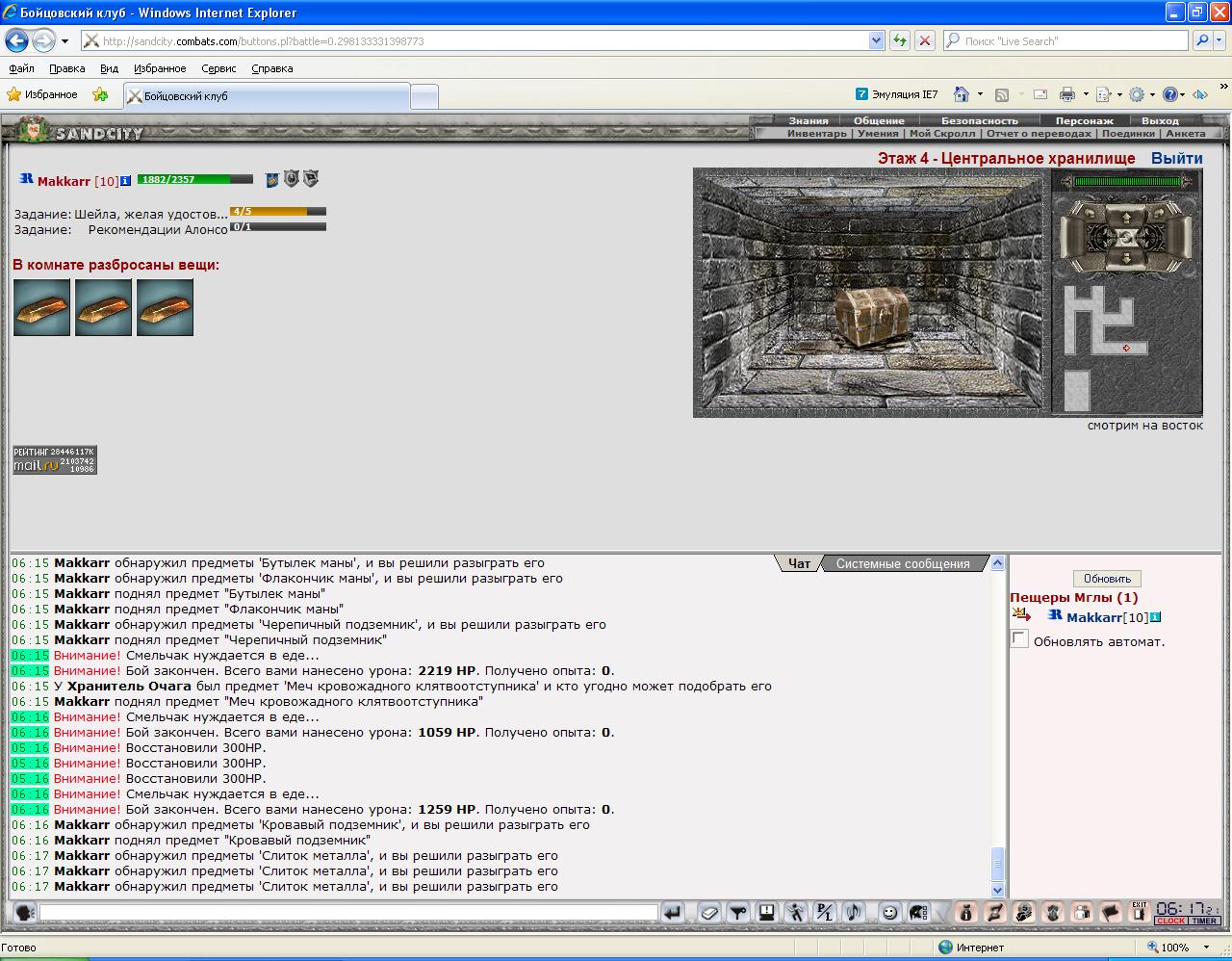The height and width of the screenshot is (961, 1232).
Task: Open zoom level 100% dropdown in status bar
Action: point(1206,947)
